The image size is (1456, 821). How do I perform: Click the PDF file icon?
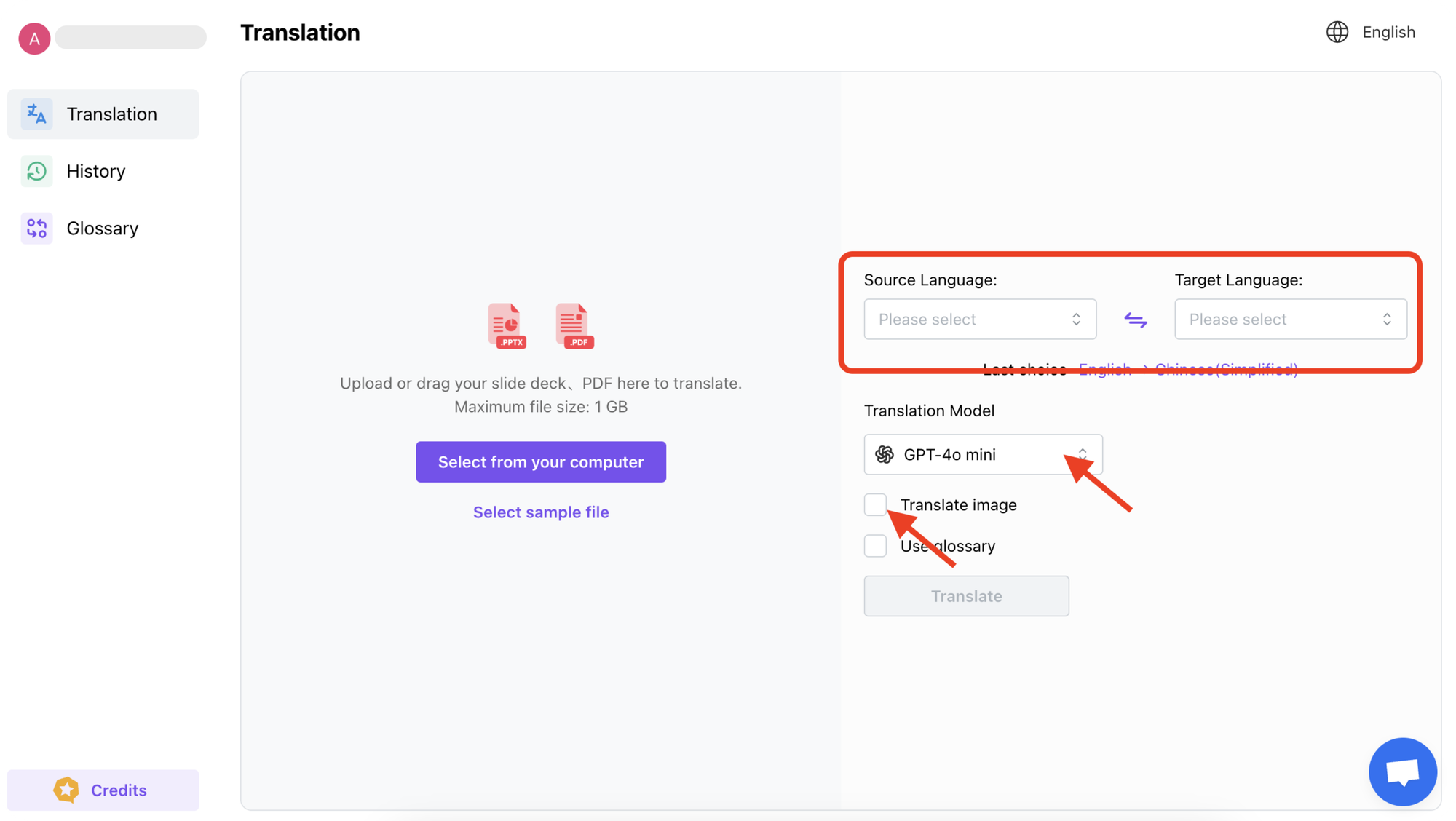[x=574, y=325]
